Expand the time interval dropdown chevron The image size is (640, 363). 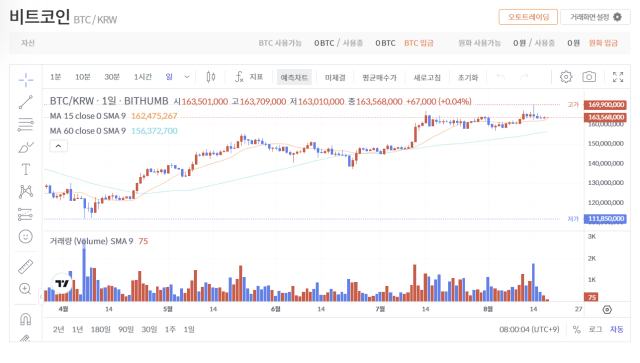click(x=187, y=77)
